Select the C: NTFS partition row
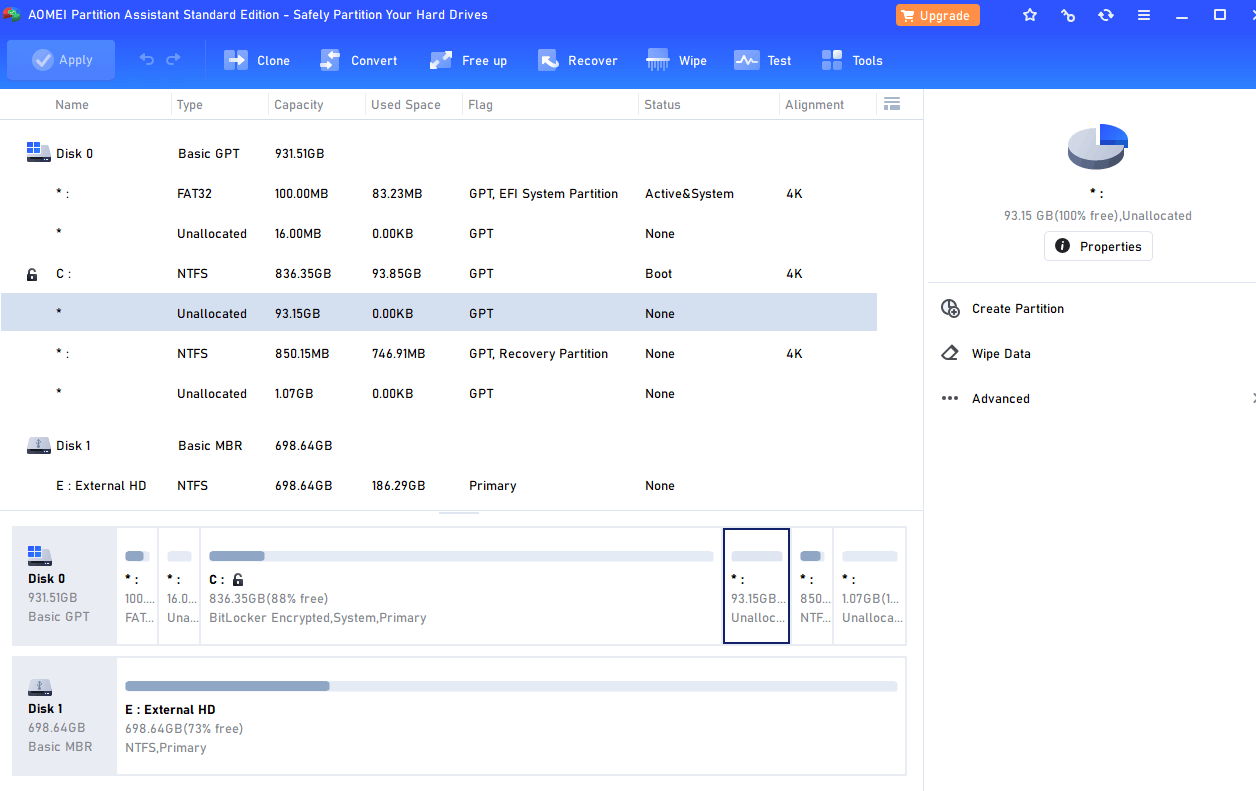This screenshot has height=791, width=1256. pos(439,273)
